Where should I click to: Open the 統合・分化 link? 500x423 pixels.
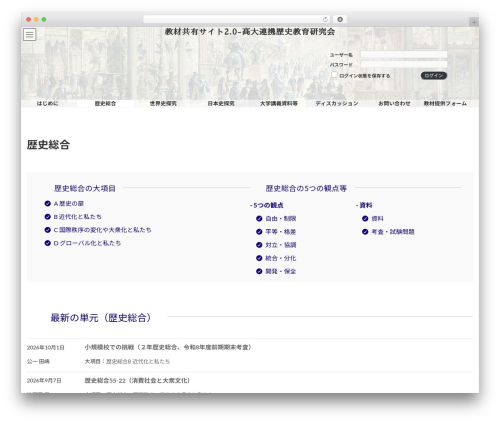281,258
